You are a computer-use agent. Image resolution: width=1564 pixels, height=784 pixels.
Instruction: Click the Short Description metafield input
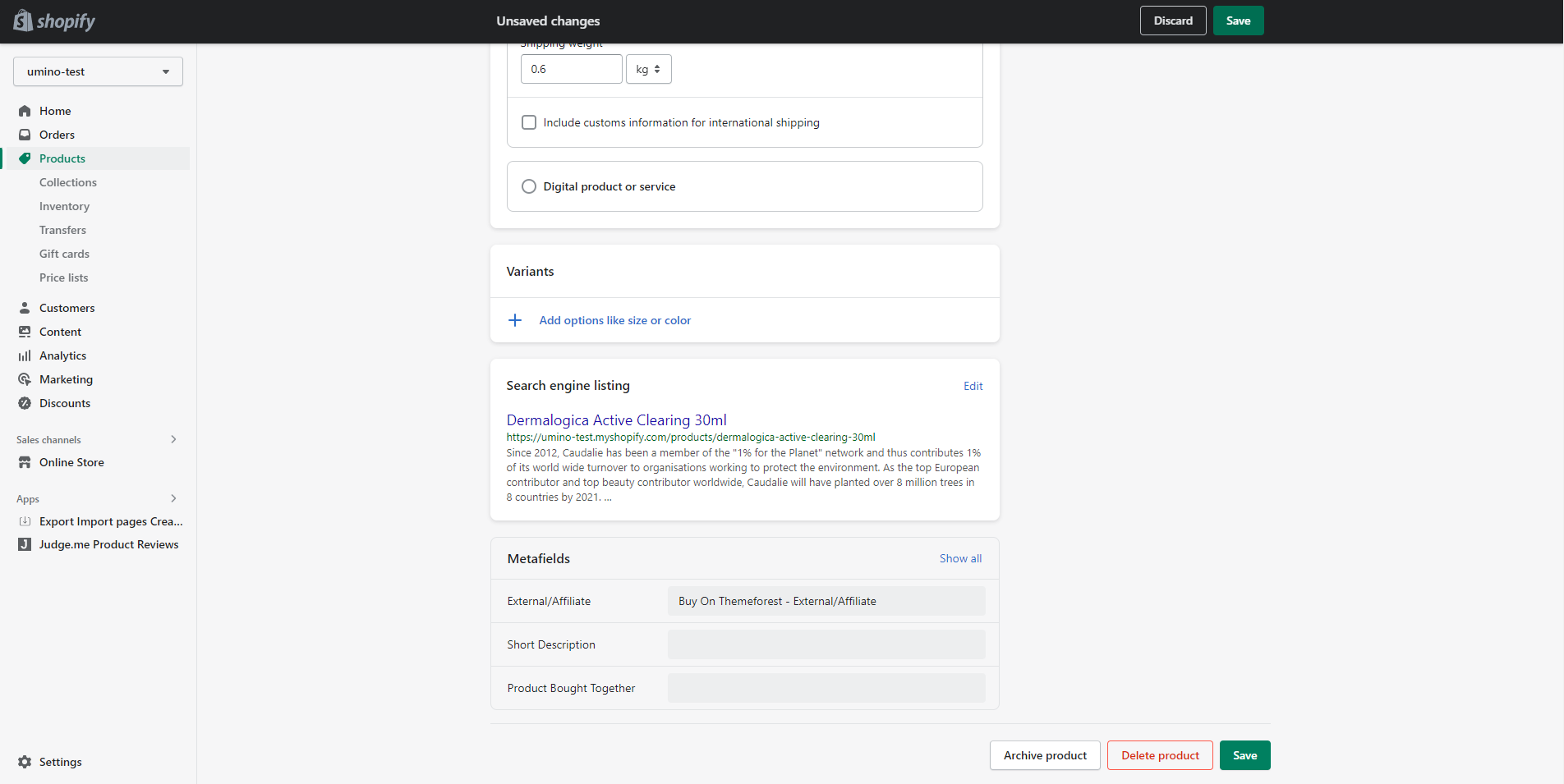coord(826,644)
